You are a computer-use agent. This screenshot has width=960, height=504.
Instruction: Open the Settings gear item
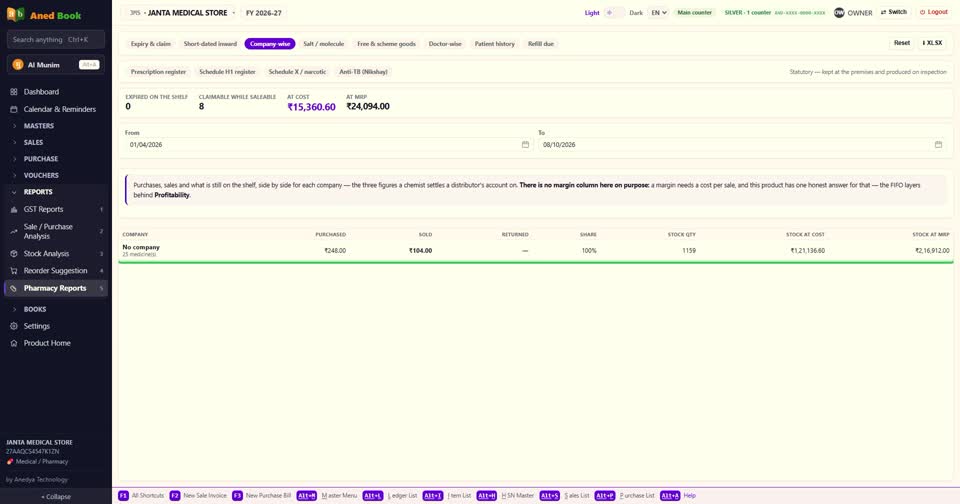56,326
